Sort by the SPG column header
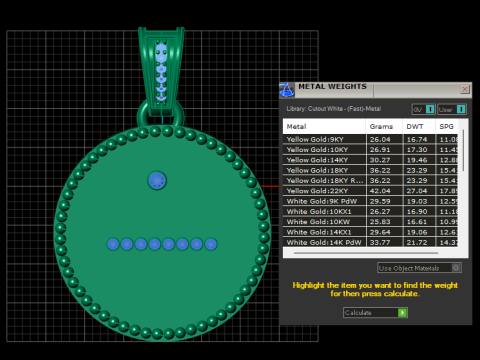This screenshot has width=480, height=360. click(447, 127)
